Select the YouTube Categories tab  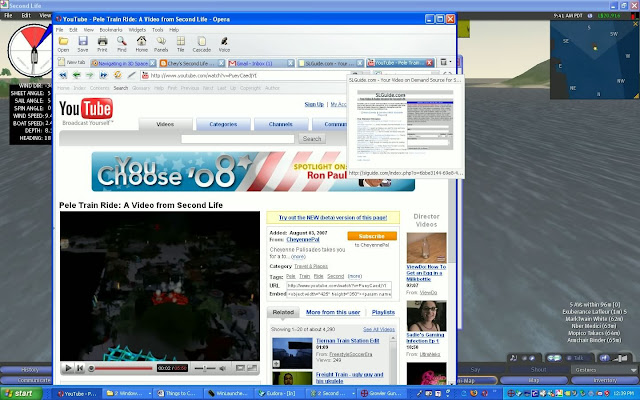click(223, 124)
